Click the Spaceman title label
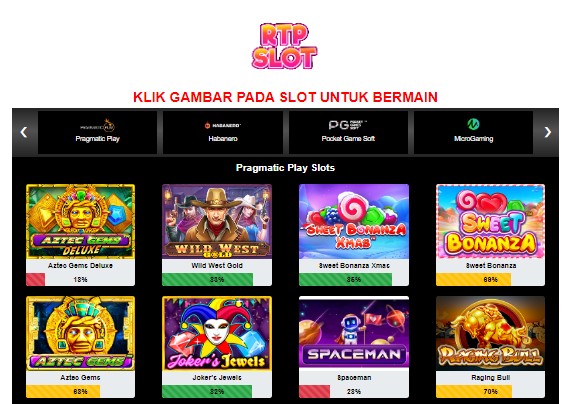Image resolution: width=564 pixels, height=404 pixels. coord(354,377)
